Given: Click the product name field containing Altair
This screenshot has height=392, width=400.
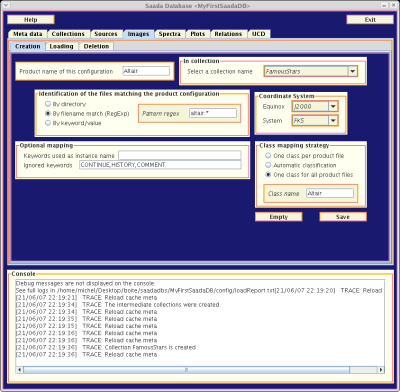Looking at the screenshot, I should tap(146, 71).
